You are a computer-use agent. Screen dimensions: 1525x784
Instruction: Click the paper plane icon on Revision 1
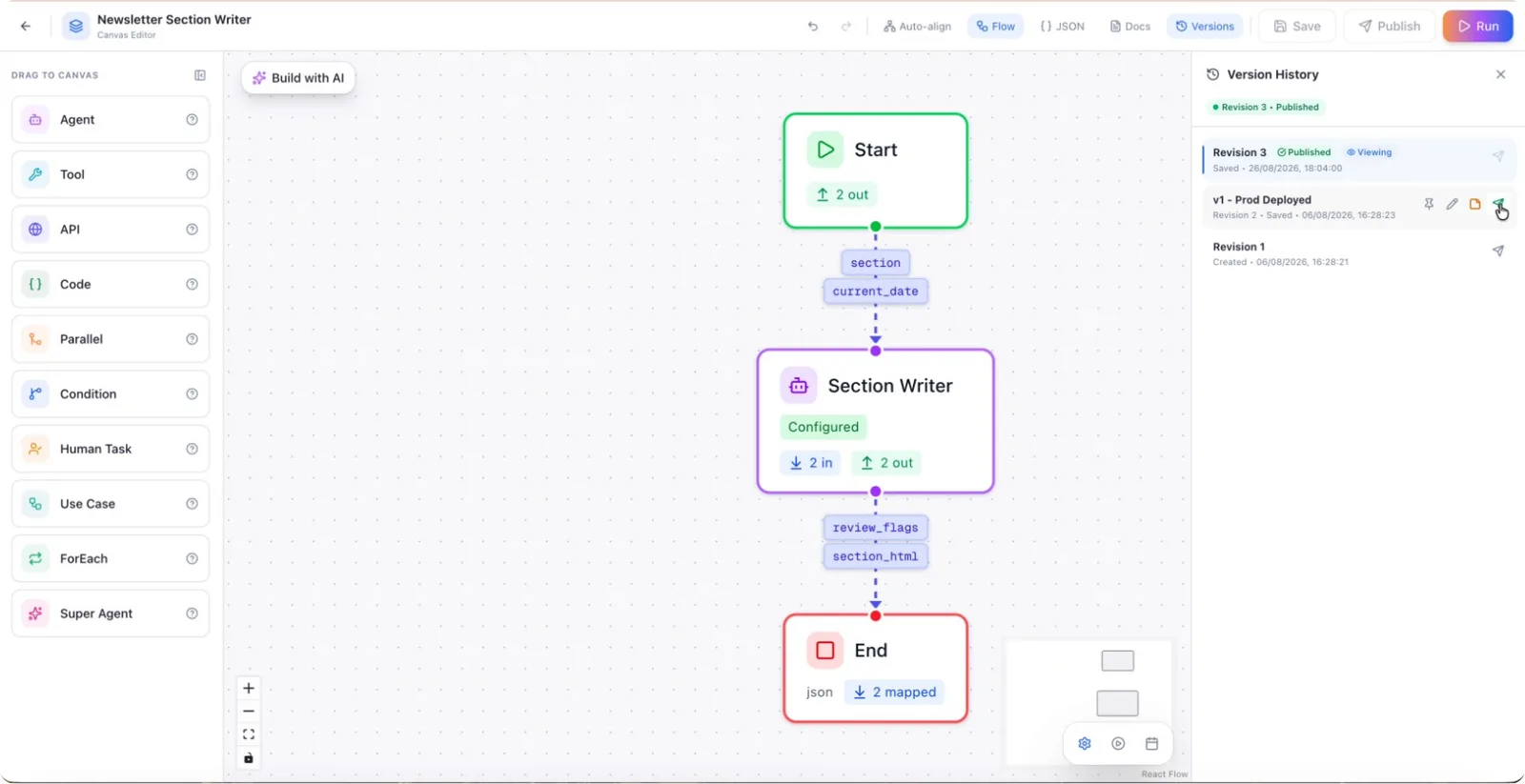click(1498, 251)
